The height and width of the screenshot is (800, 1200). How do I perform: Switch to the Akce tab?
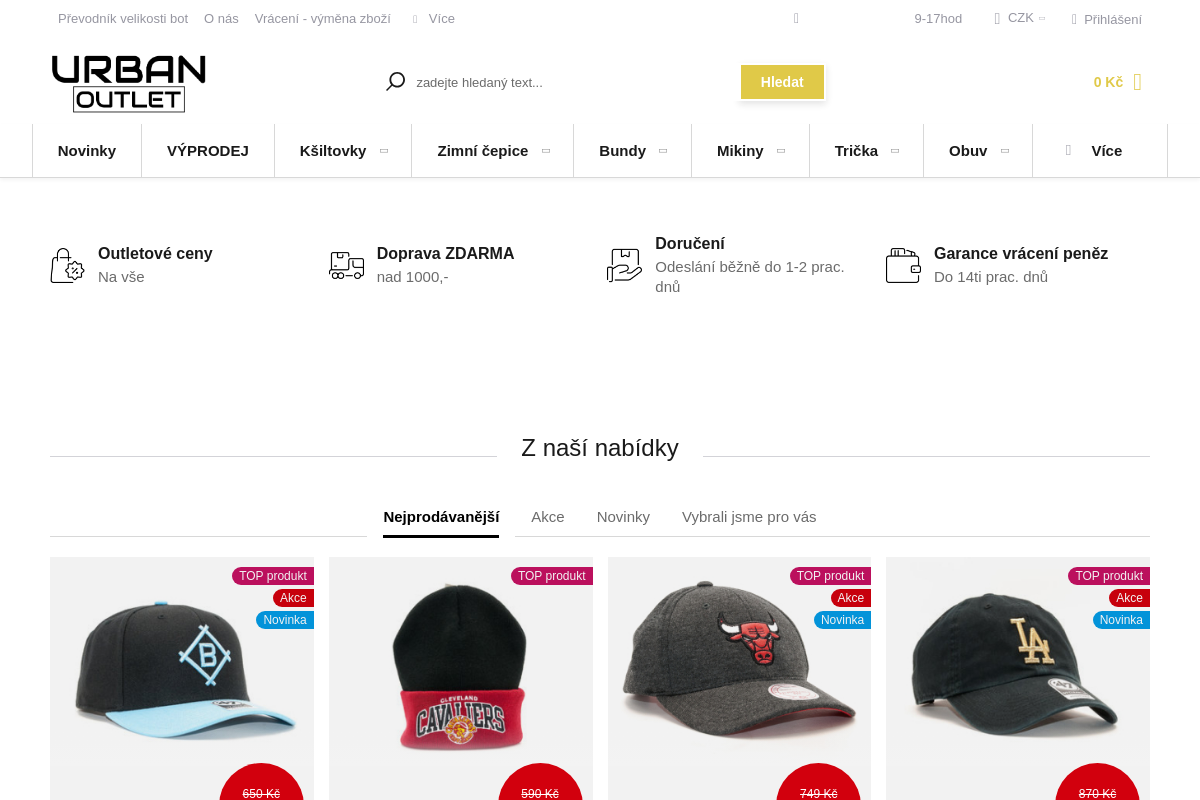click(x=548, y=517)
